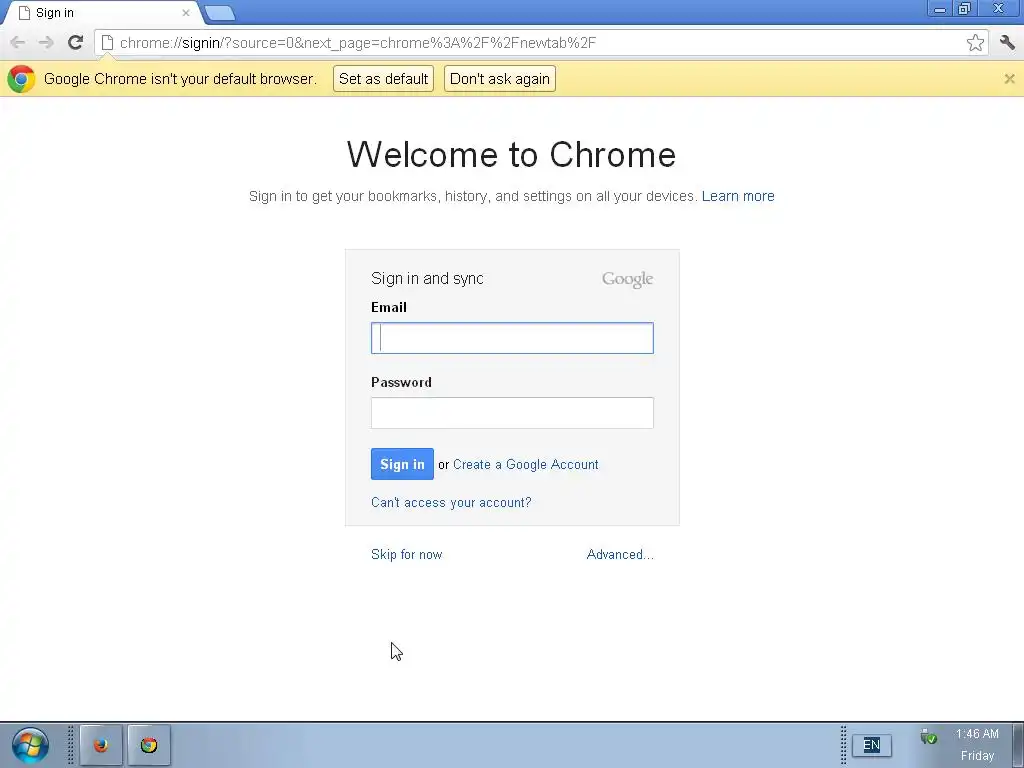This screenshot has width=1024, height=768.
Task: Dismiss the default browser infobar
Action: tap(1009, 79)
